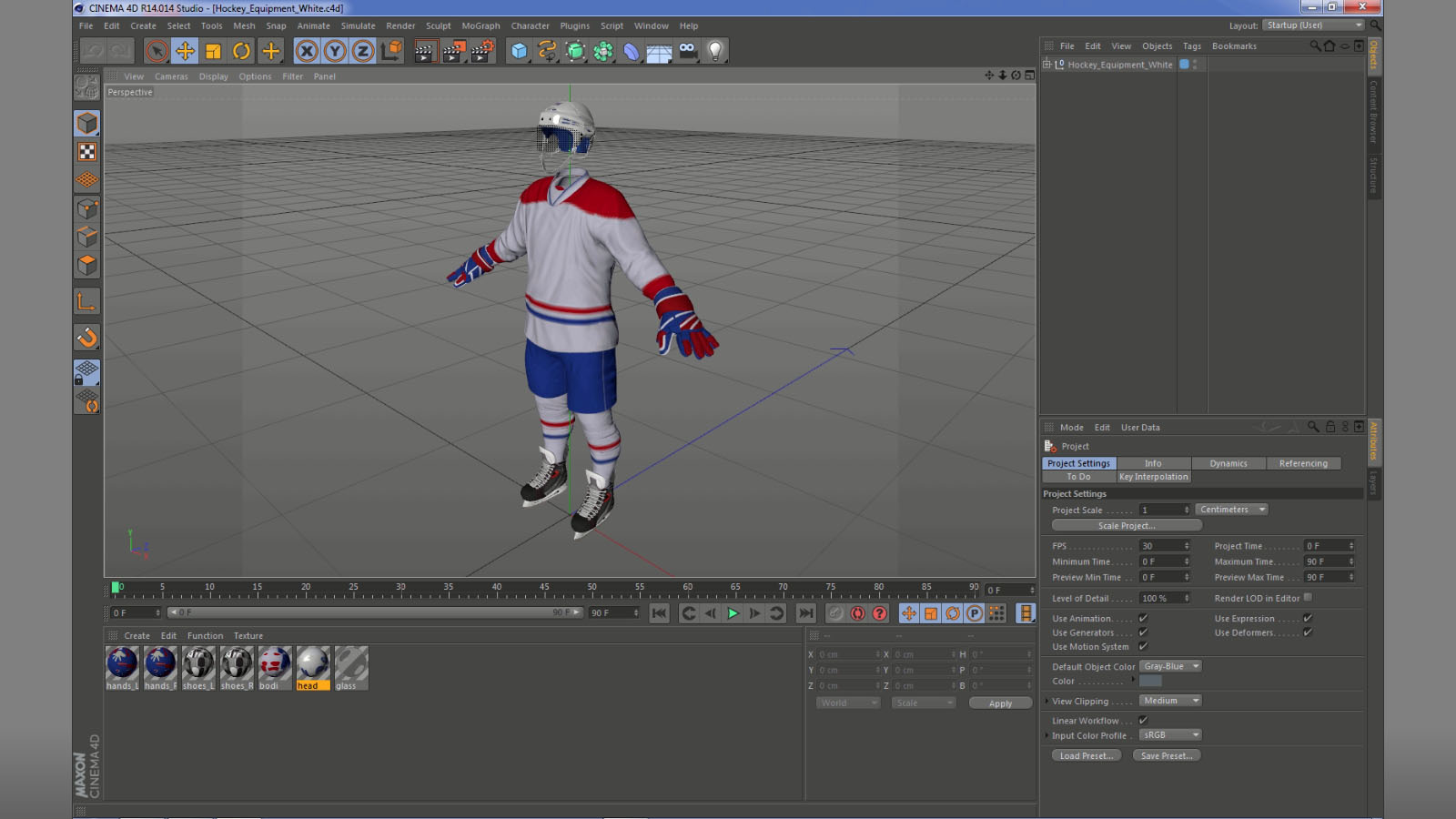
Task: Toggle the Linear Workflow checkbox
Action: 1143,720
